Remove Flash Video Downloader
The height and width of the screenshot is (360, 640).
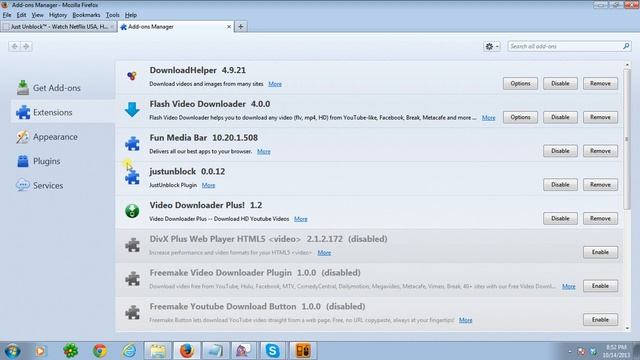click(x=600, y=117)
